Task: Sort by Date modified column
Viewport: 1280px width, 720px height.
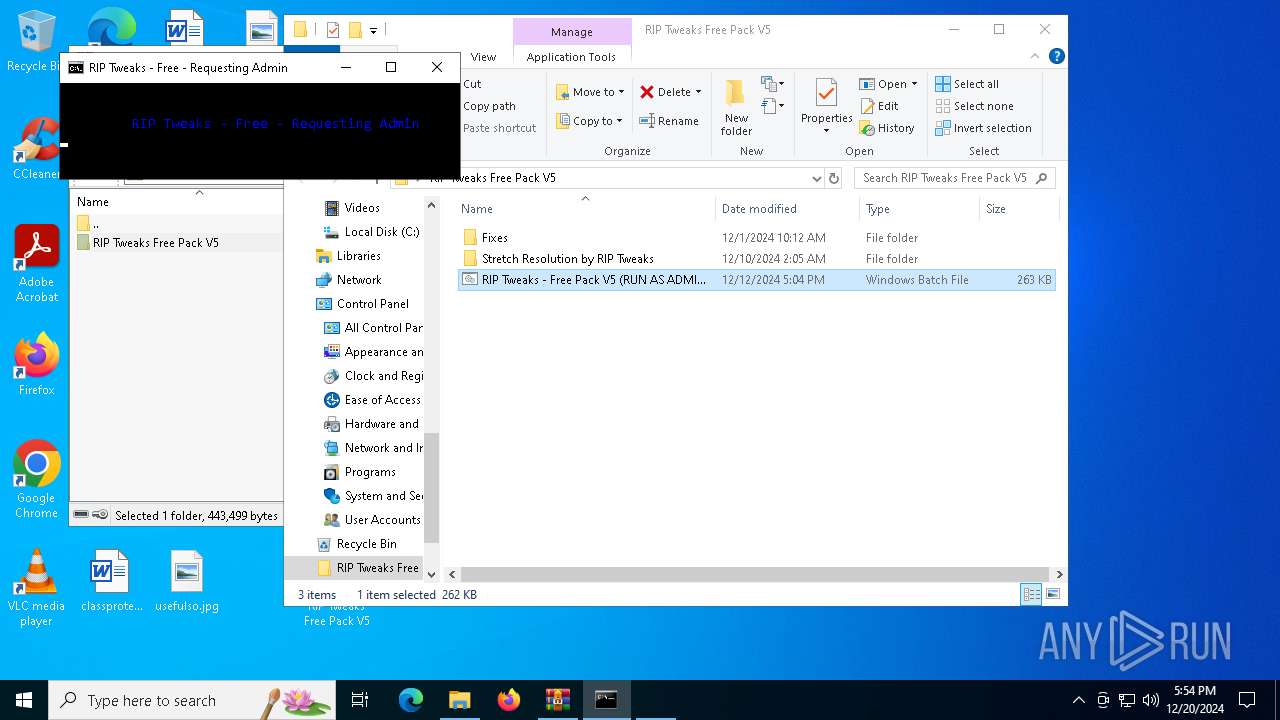Action: pos(787,209)
